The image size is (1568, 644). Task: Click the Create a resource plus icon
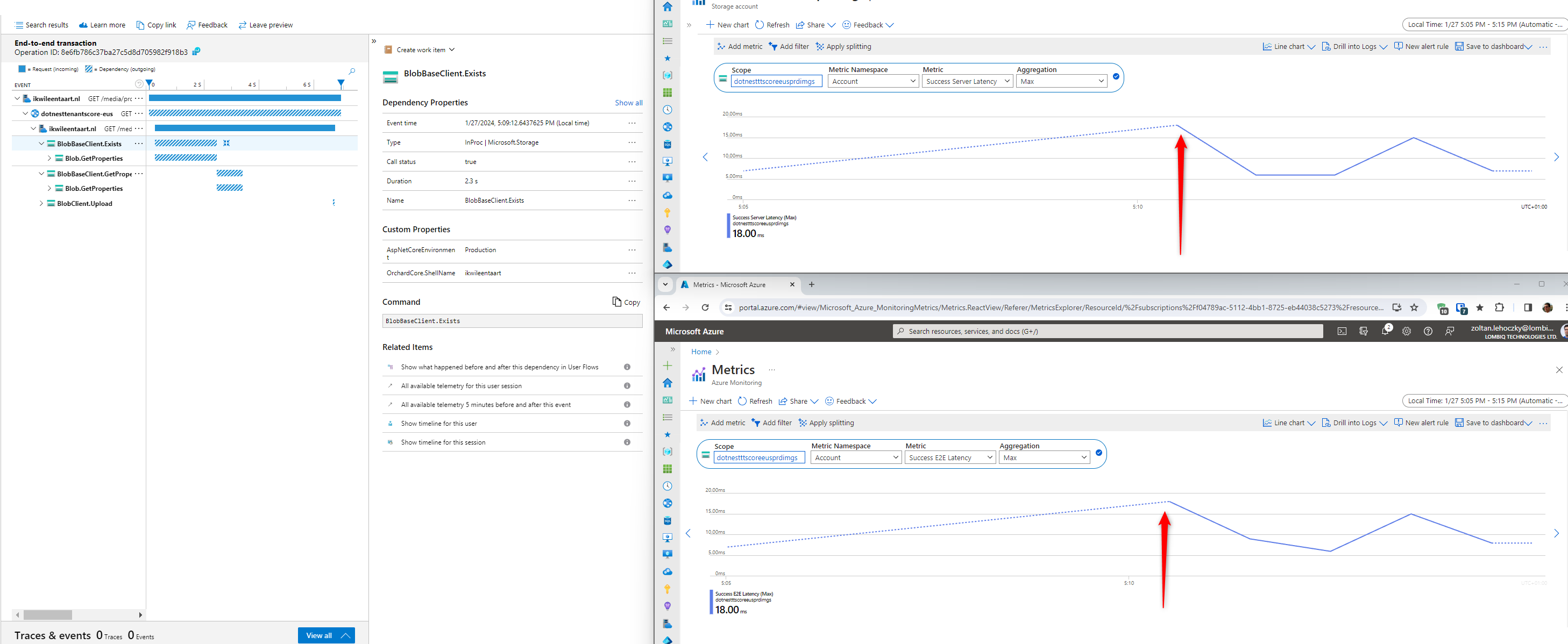(x=668, y=366)
